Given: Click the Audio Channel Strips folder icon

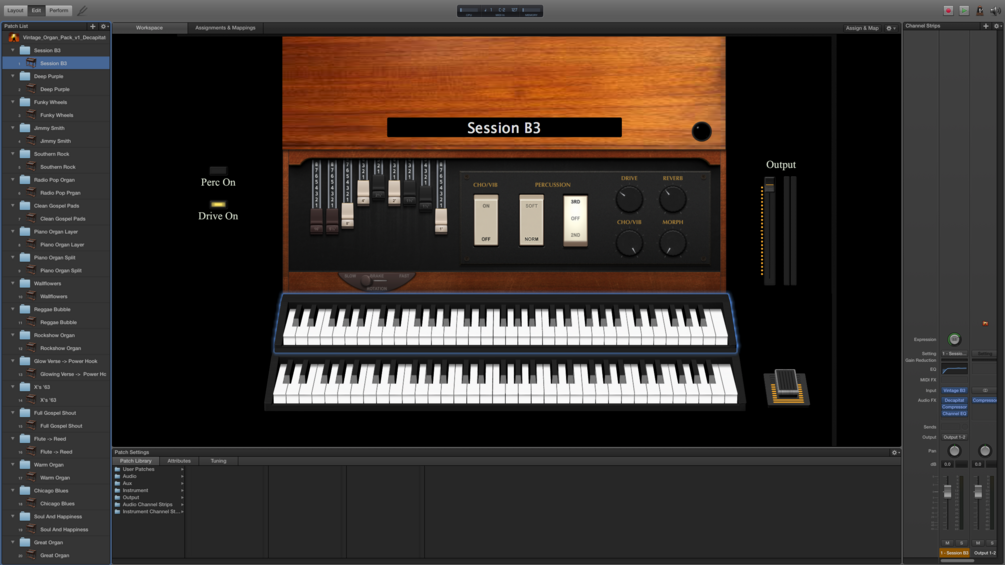Looking at the screenshot, I should (117, 504).
